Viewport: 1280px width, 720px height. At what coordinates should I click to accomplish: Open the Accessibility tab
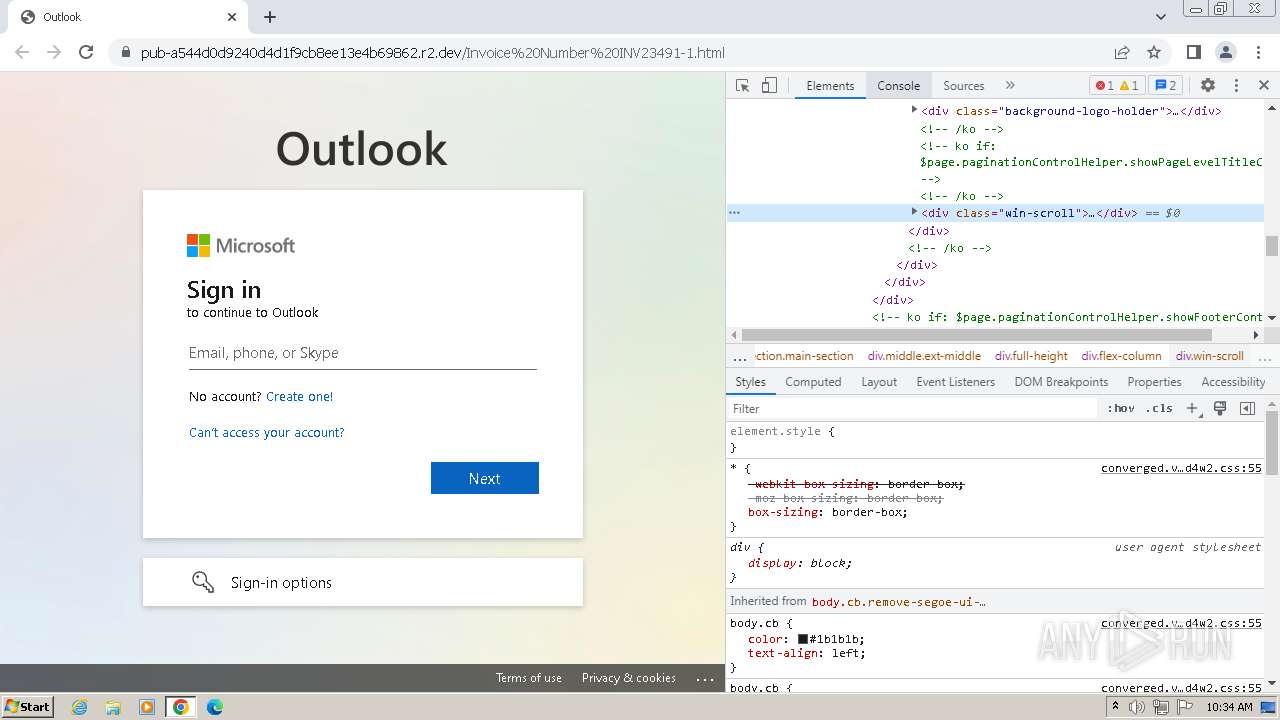1233,382
